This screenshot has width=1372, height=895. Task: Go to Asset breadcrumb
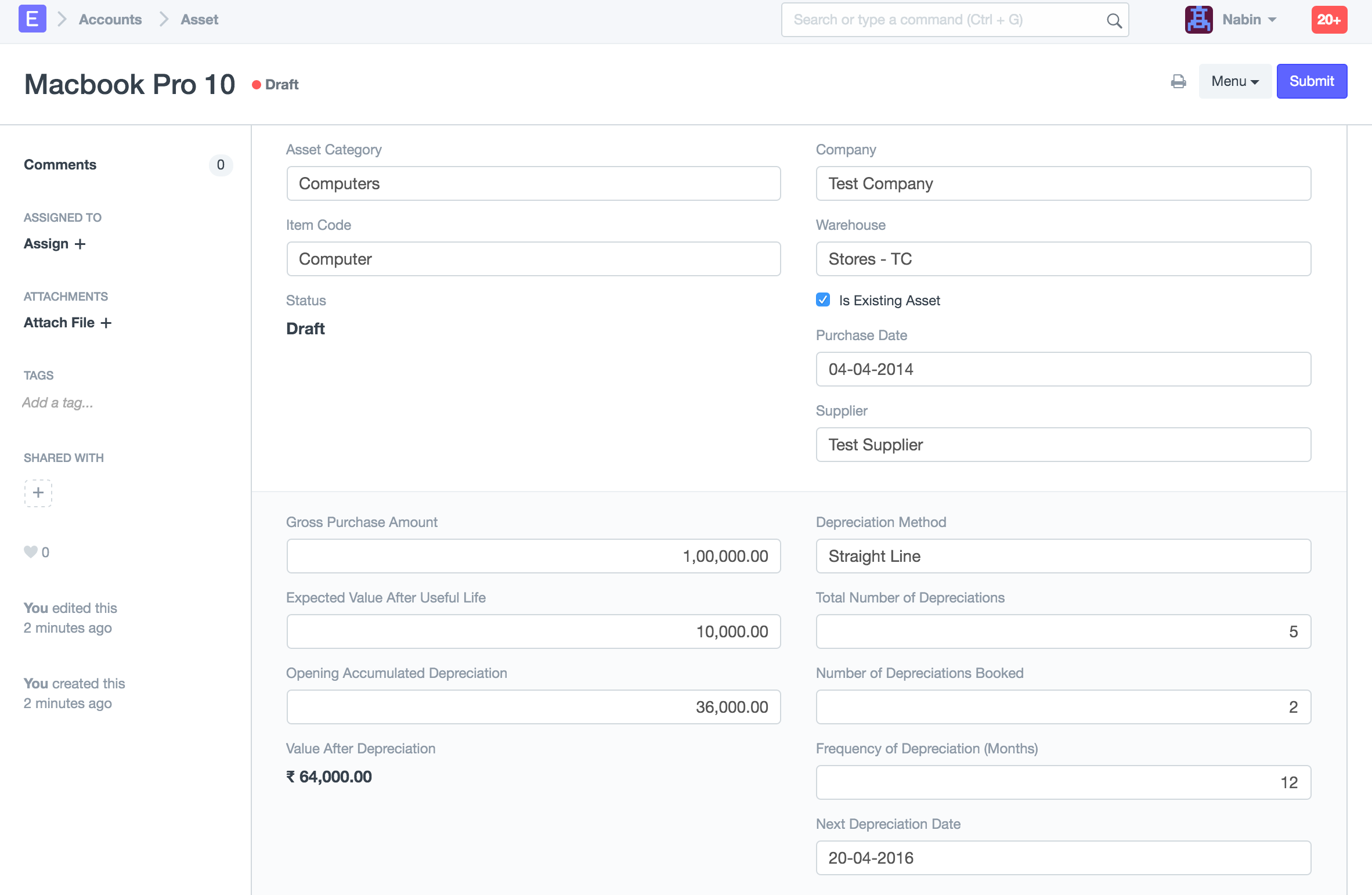pos(199,20)
